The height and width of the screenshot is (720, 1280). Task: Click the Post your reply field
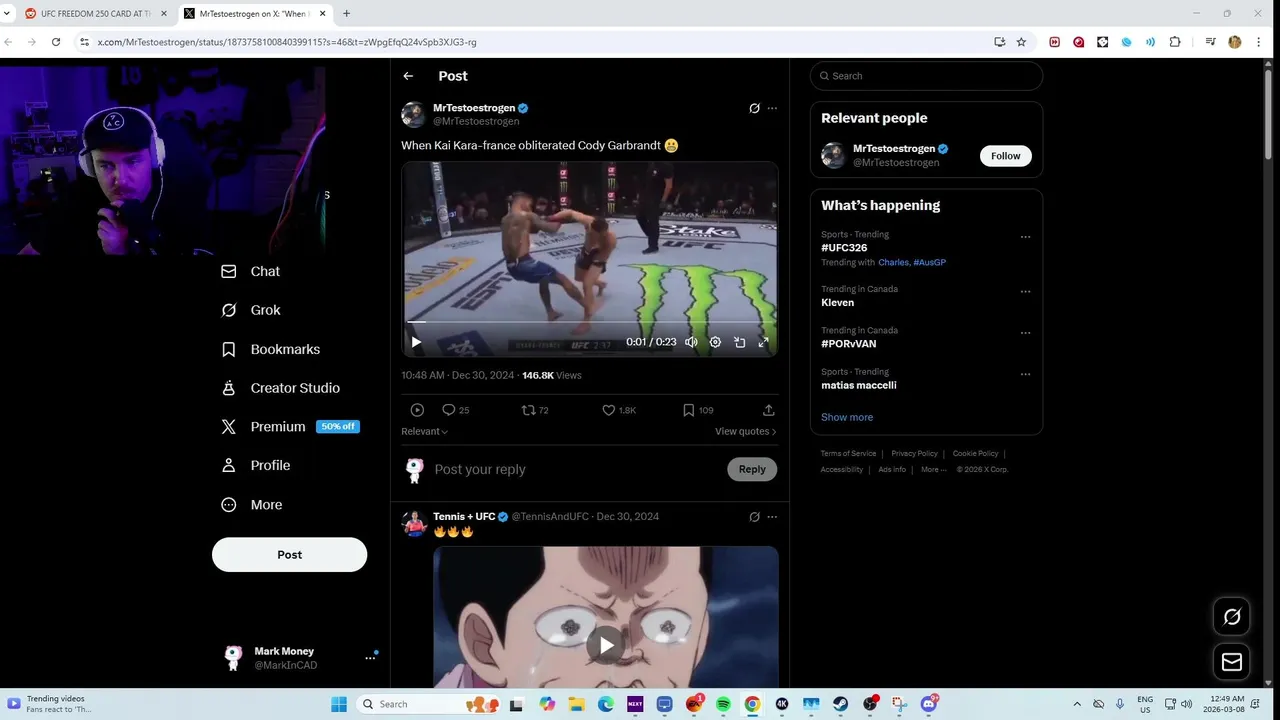(575, 469)
